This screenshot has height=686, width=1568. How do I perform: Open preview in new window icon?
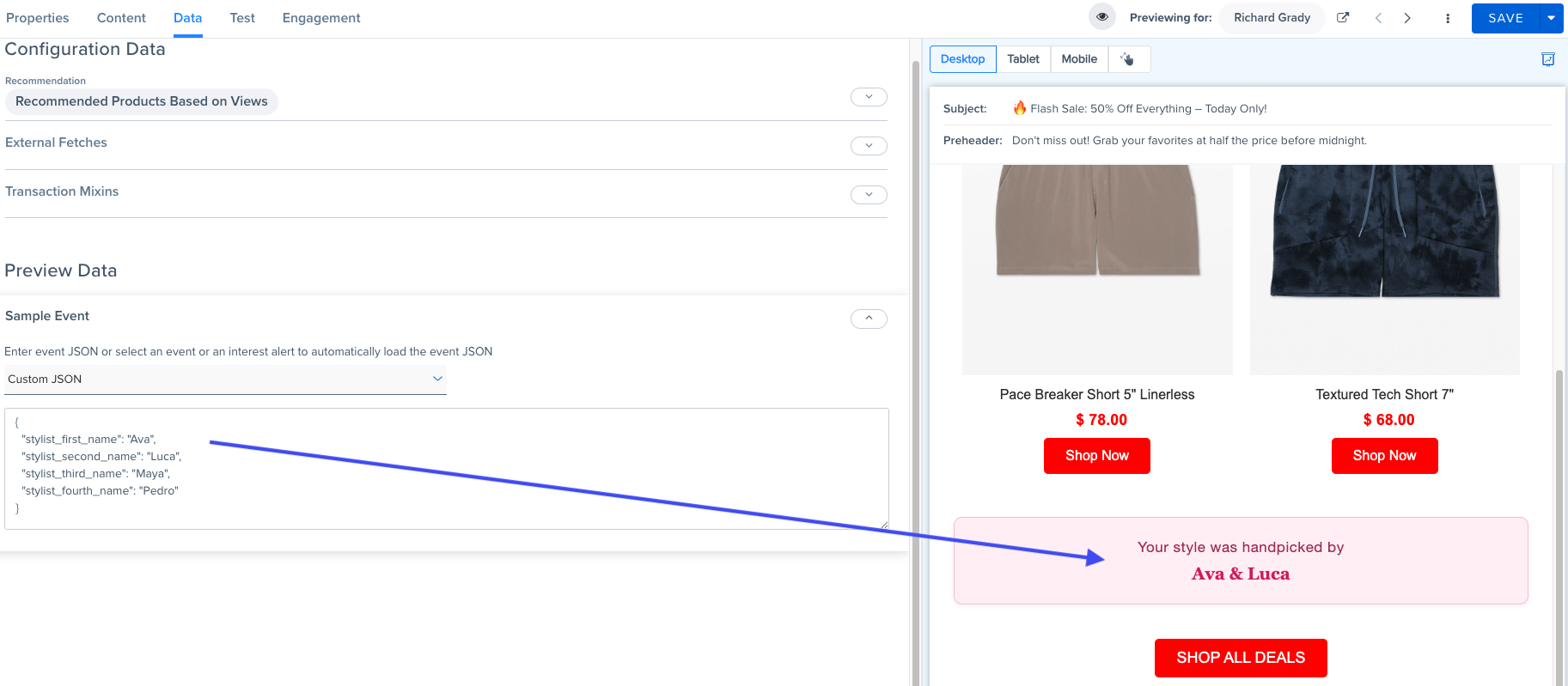1343,18
